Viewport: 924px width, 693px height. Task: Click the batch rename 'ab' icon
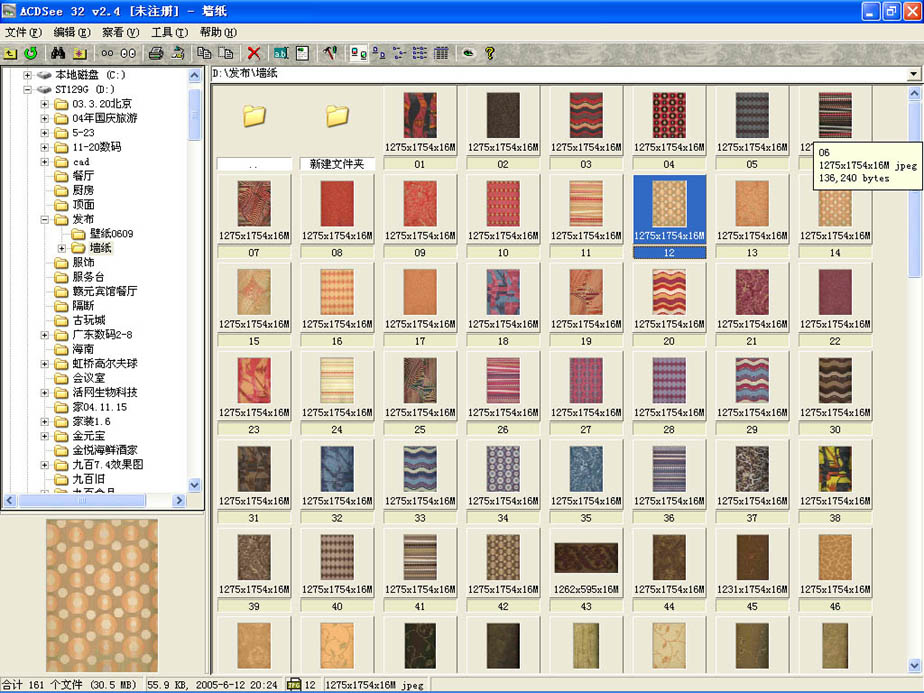281,53
